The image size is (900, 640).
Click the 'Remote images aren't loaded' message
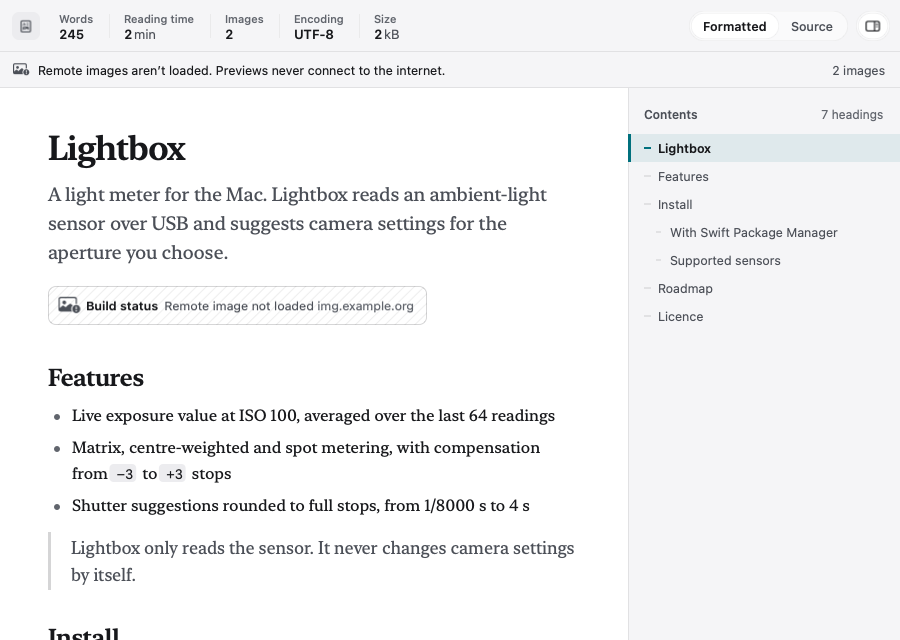pyautogui.click(x=241, y=71)
